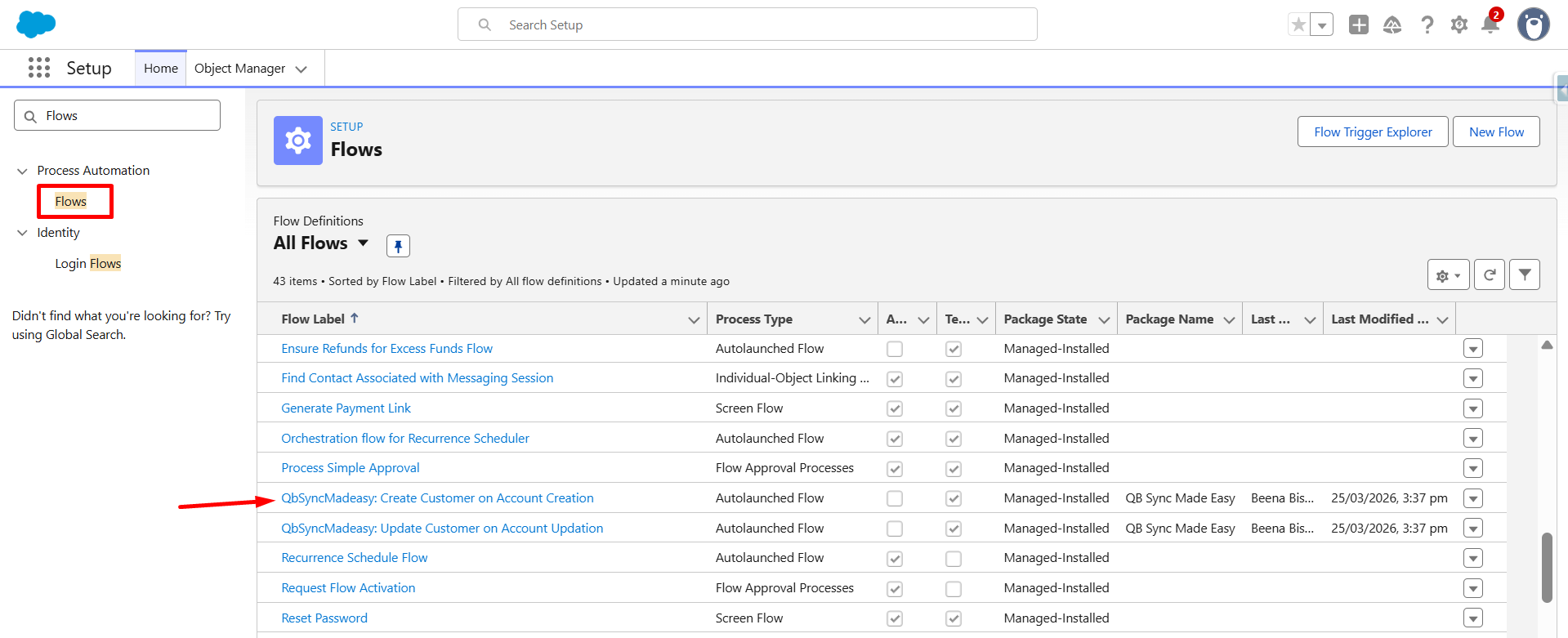The image size is (1568, 638).
Task: Toggle Active checkbox for Process Simple Approval
Action: [x=895, y=469]
